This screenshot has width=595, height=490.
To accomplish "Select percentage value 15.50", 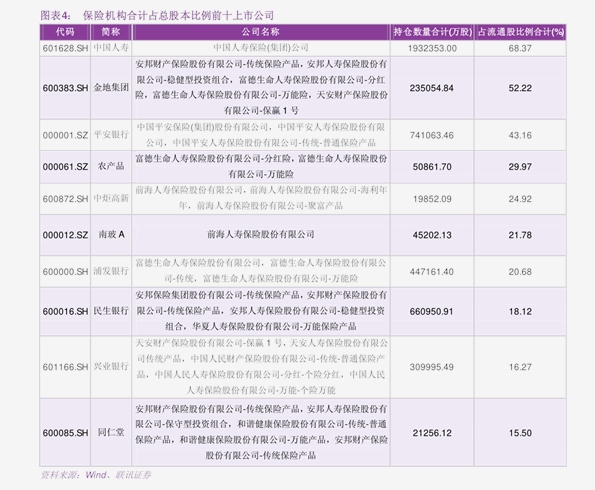I will [x=520, y=433].
